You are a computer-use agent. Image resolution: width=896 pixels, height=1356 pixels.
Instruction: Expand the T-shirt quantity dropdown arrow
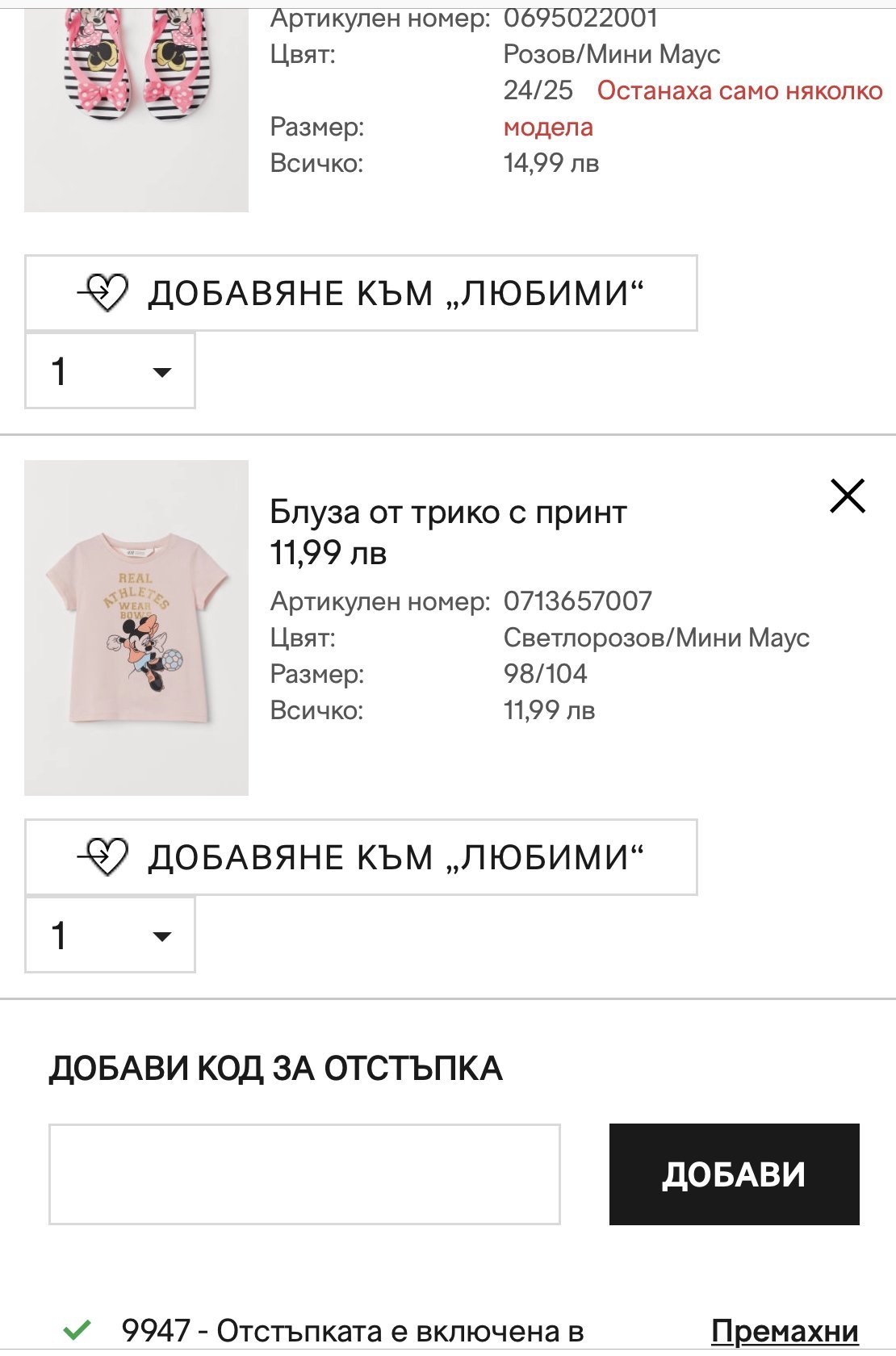click(x=162, y=936)
